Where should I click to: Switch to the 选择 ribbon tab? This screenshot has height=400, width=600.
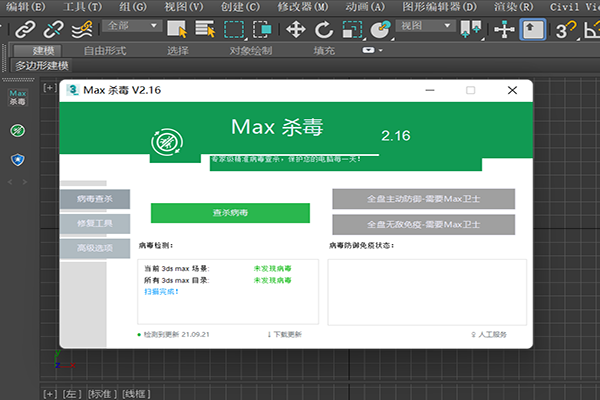pyautogui.click(x=178, y=51)
